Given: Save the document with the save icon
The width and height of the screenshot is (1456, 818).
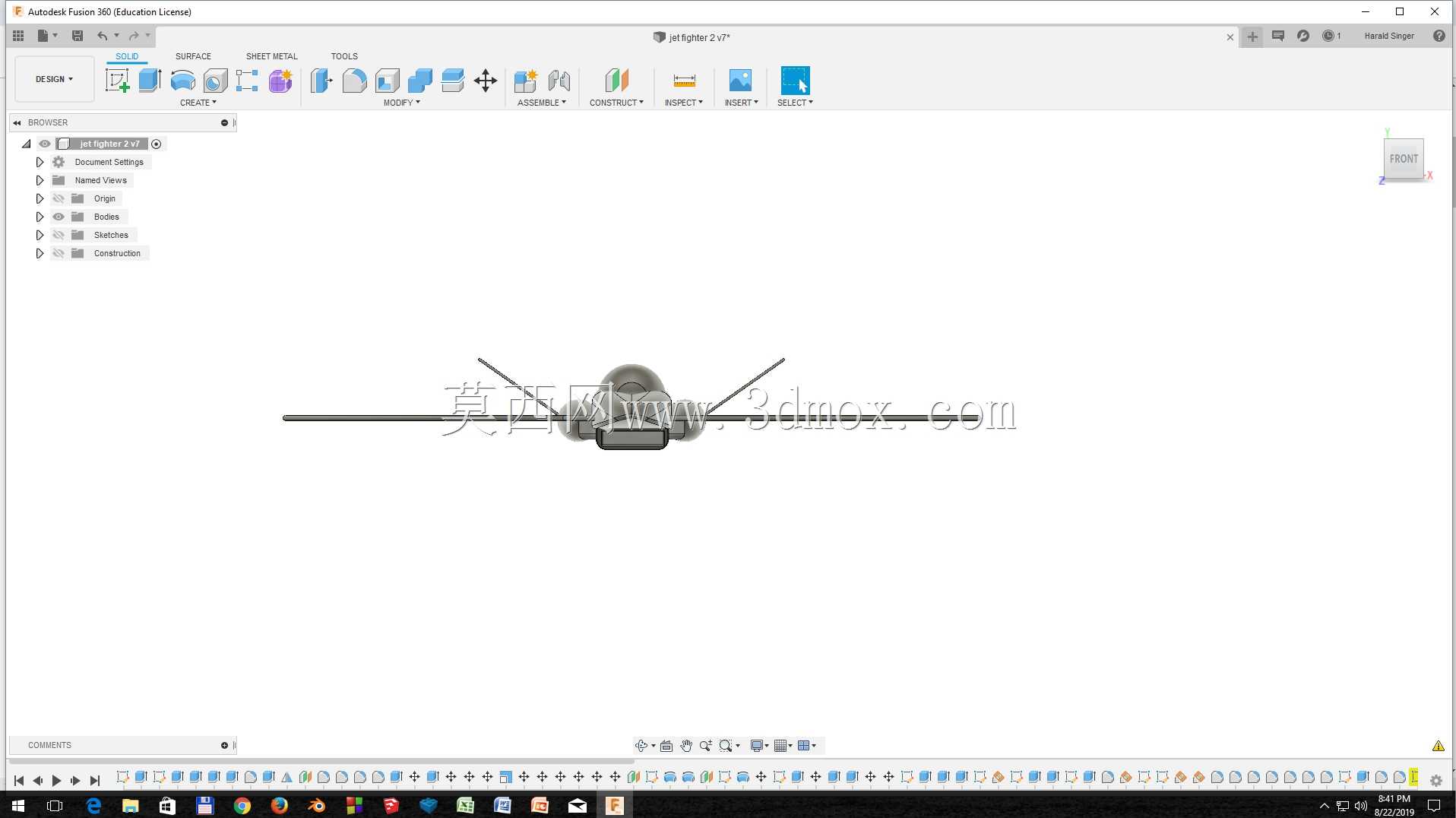Looking at the screenshot, I should pyautogui.click(x=78, y=36).
